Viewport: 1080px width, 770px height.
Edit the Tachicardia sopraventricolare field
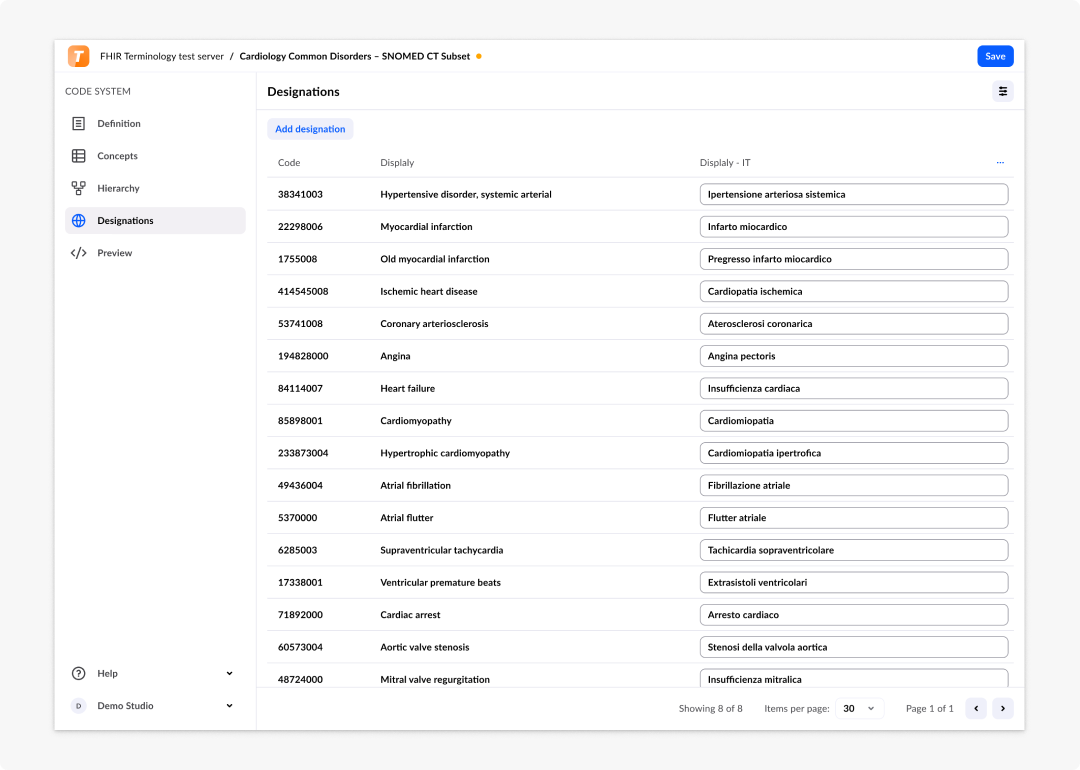click(x=854, y=550)
